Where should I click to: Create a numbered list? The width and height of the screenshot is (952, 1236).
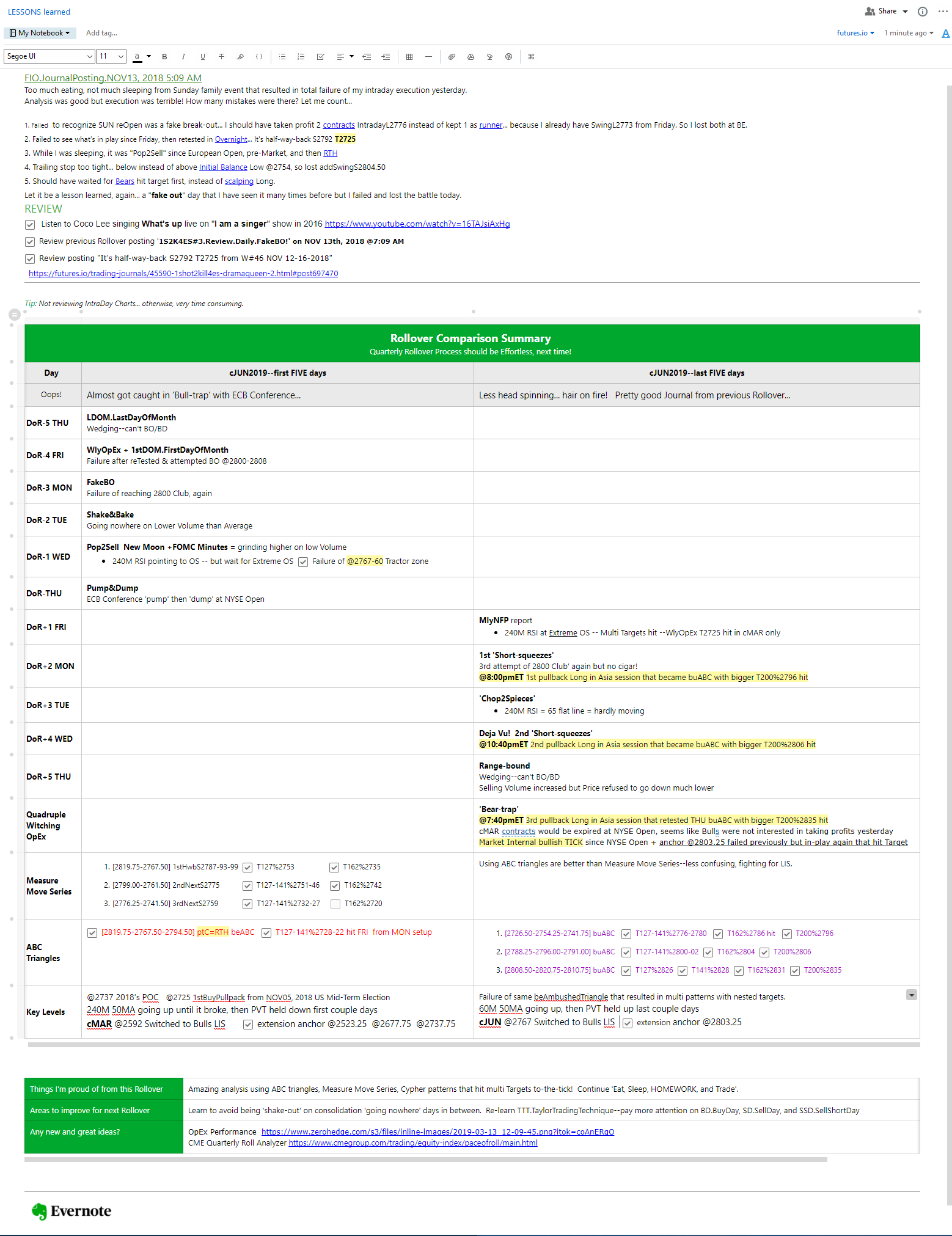click(301, 57)
